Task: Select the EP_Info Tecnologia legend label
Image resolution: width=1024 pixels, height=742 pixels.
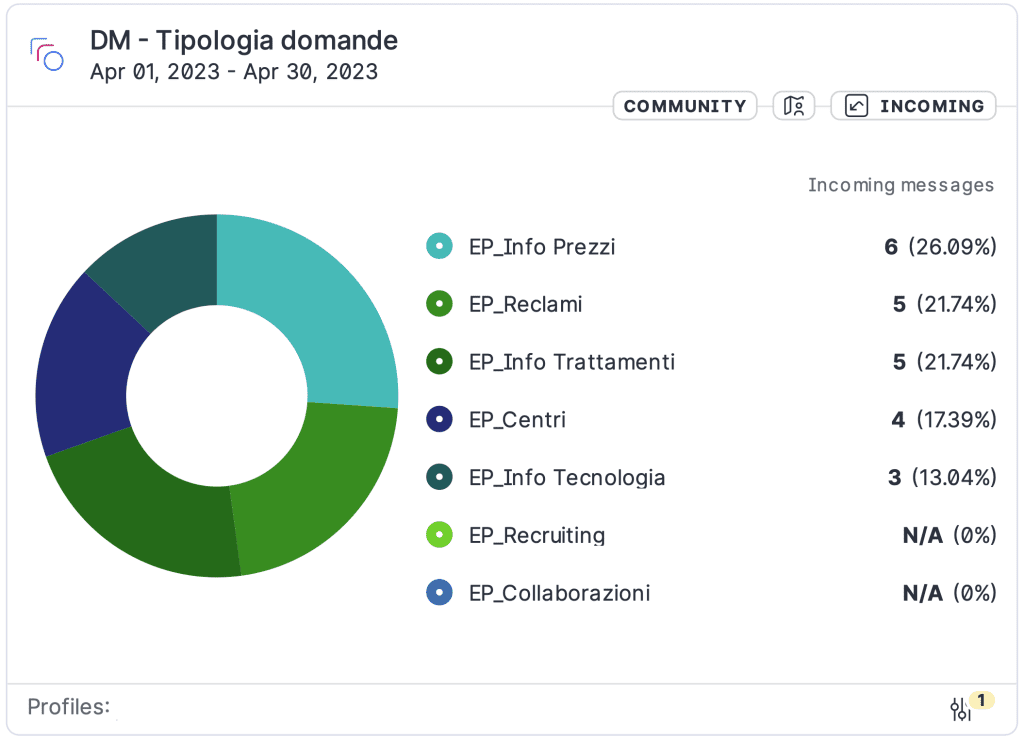Action: (x=567, y=477)
